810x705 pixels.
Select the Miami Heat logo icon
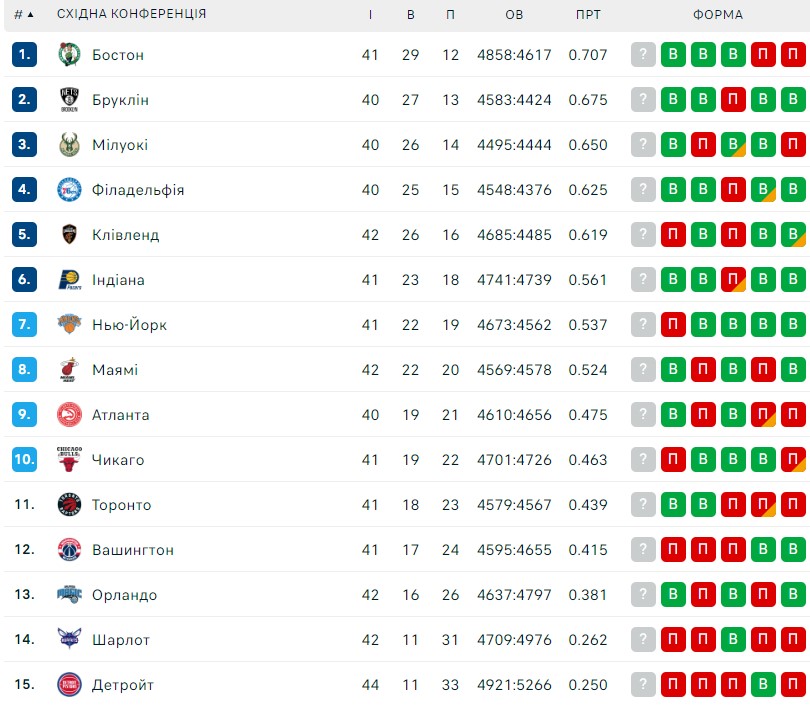69,369
